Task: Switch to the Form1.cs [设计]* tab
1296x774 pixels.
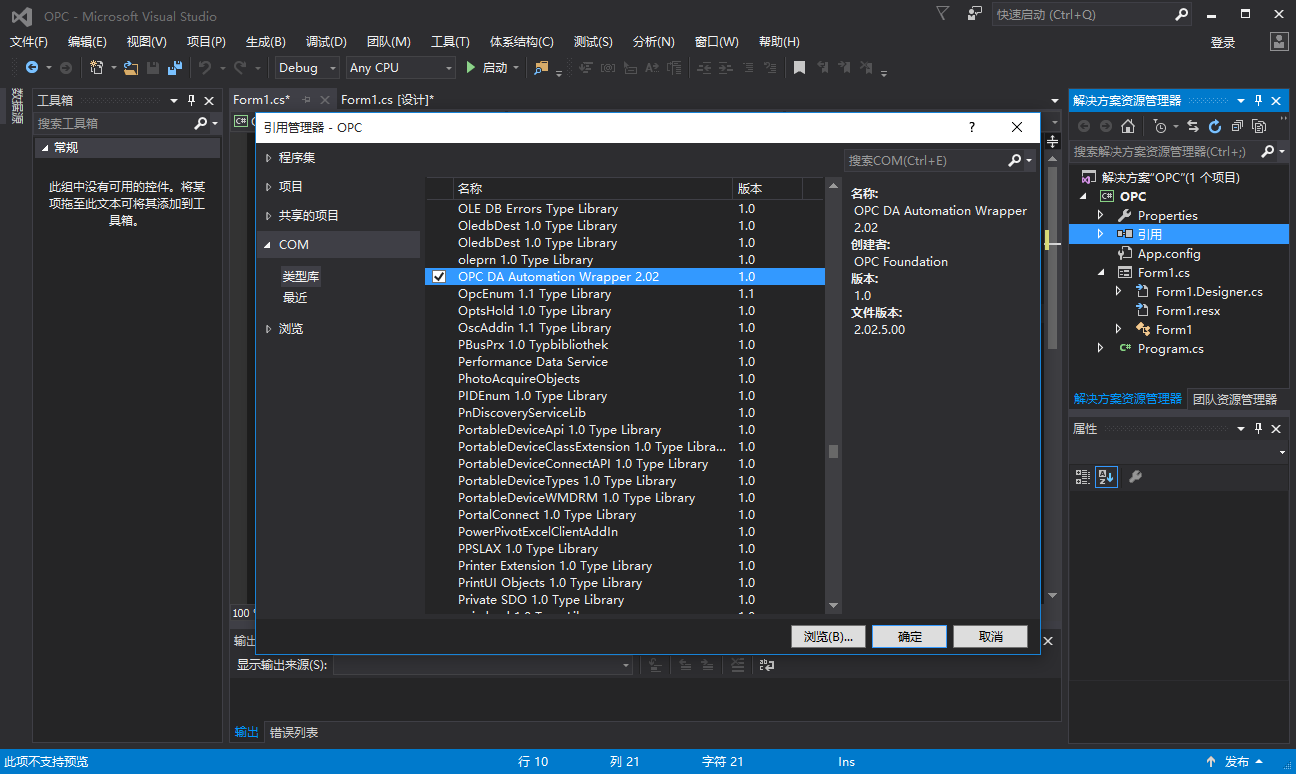Action: [387, 100]
